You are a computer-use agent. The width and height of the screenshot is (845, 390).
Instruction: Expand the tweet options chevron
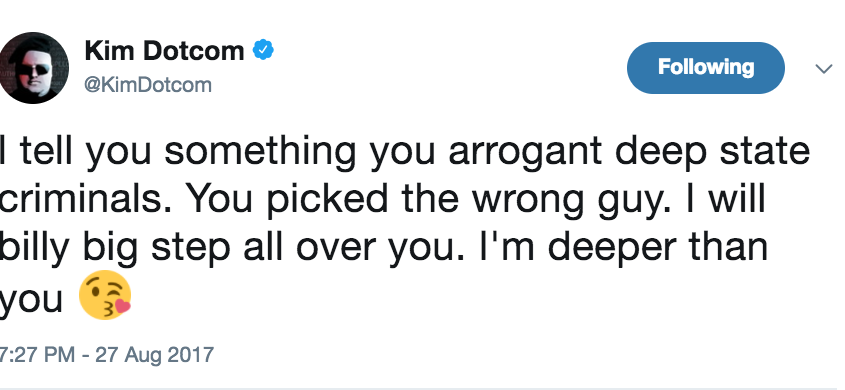823,68
